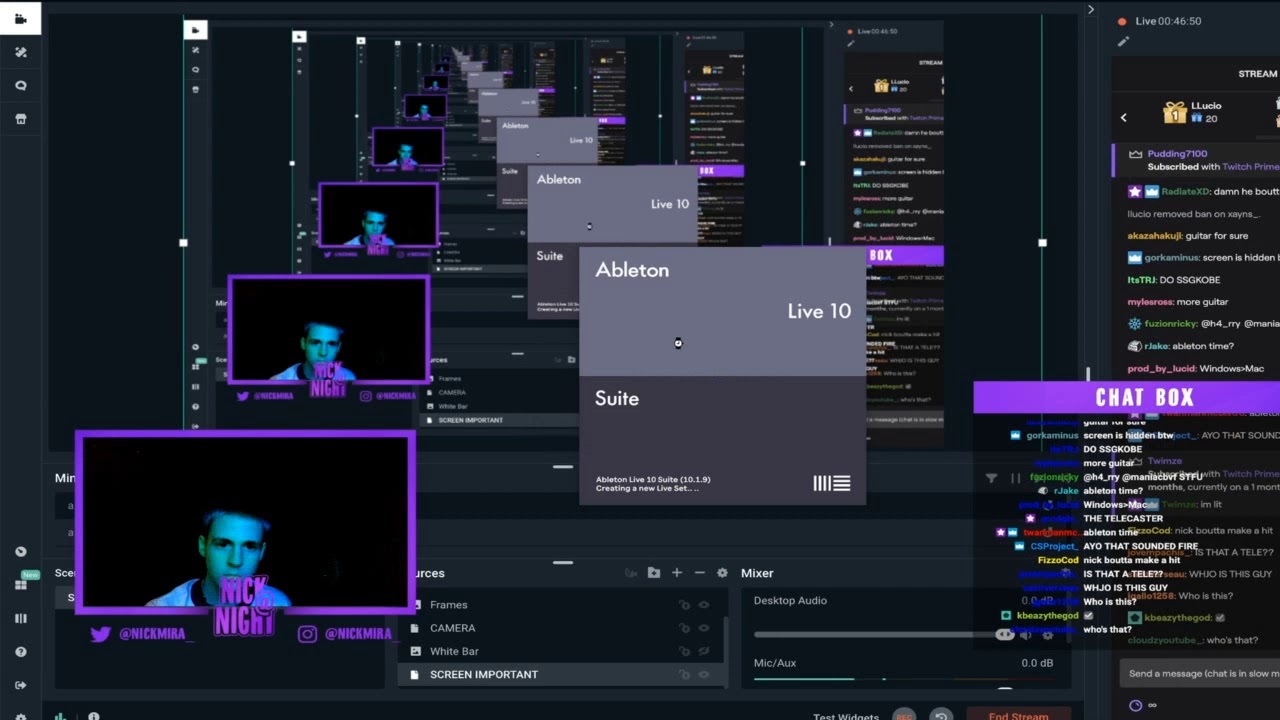Screen dimensions: 1280x720
Task: Go back with the arrow beside LLucio
Action: click(x=1123, y=117)
